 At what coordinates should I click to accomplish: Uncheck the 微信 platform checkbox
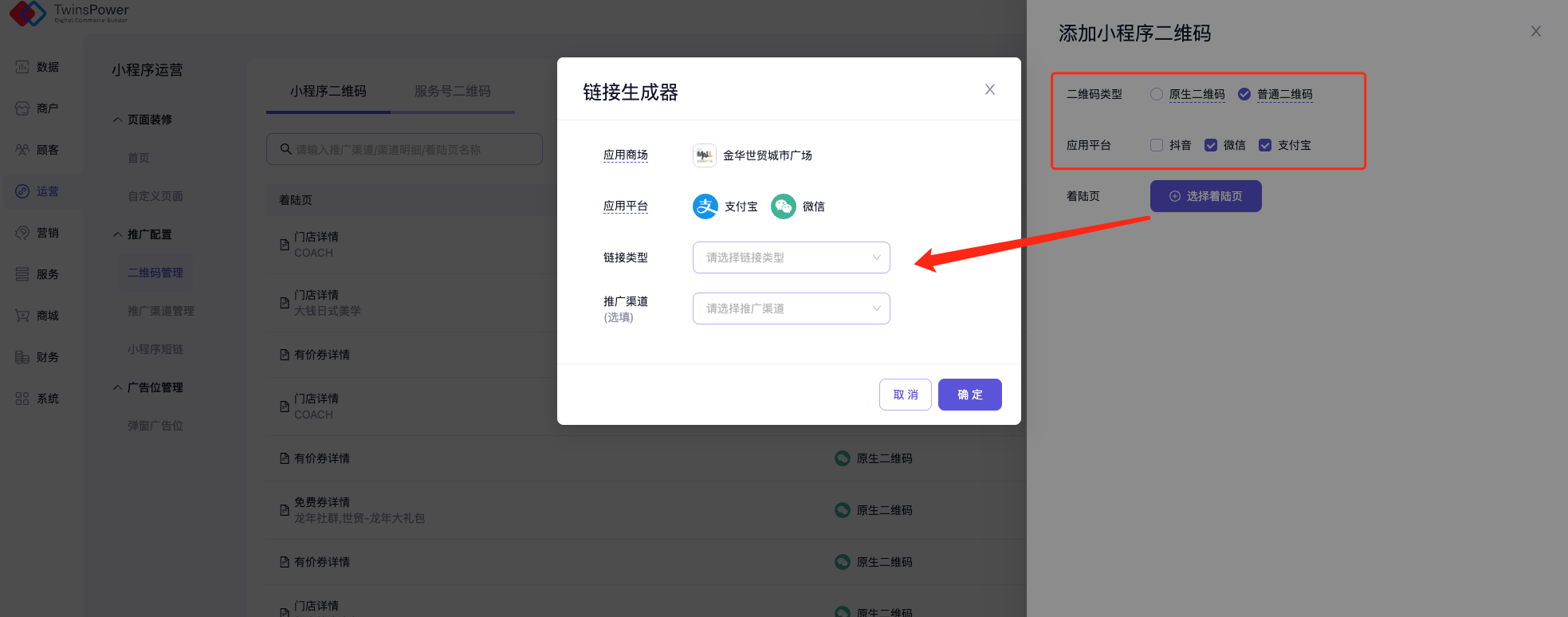pyautogui.click(x=1210, y=145)
